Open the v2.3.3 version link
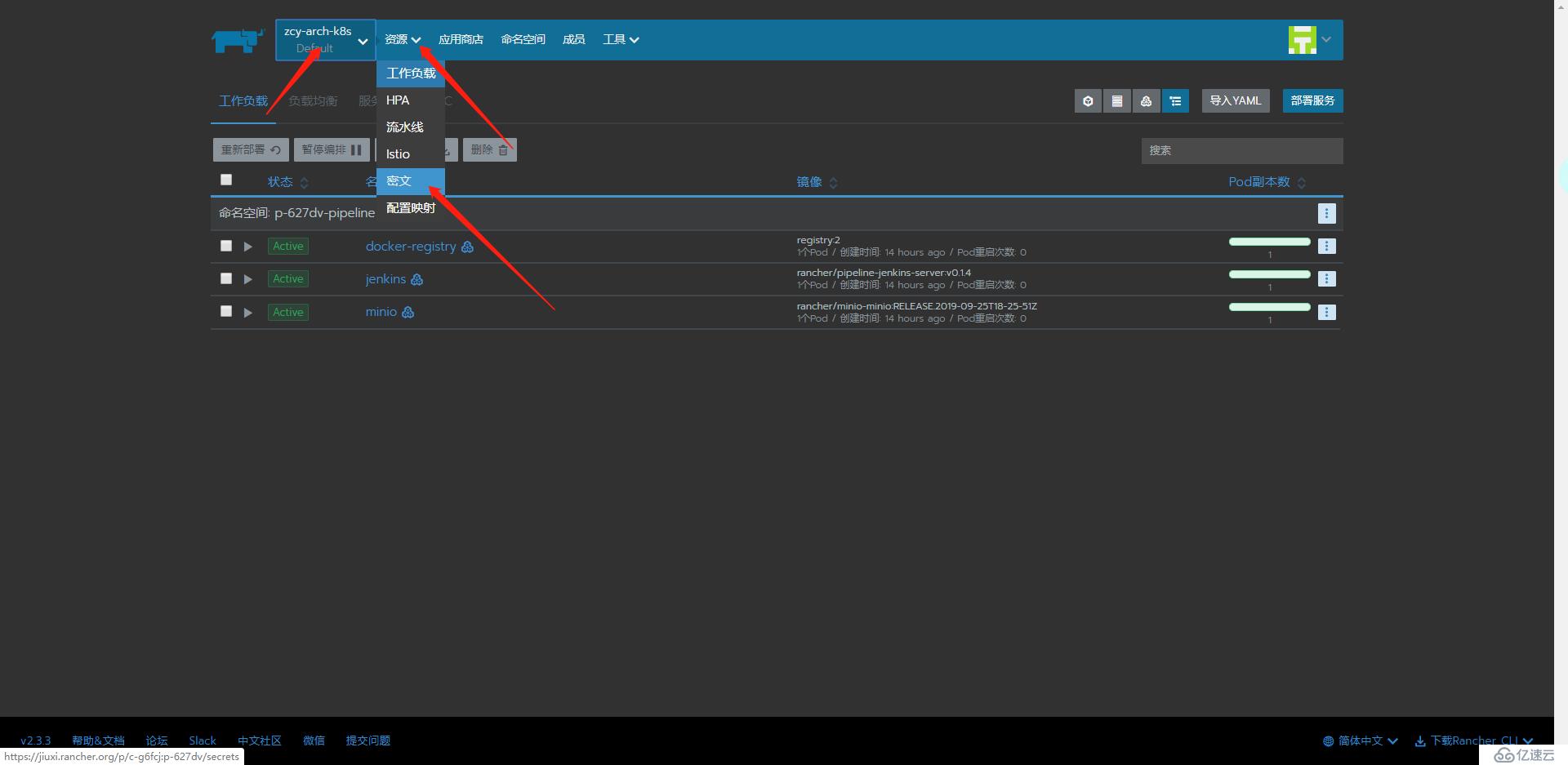 [36, 741]
